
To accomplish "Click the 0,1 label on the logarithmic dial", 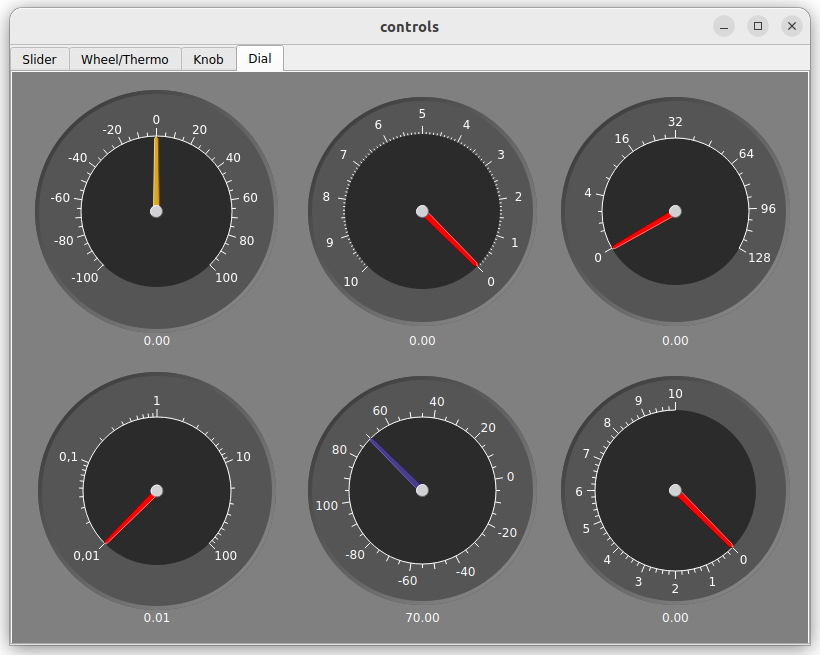I will [69, 457].
